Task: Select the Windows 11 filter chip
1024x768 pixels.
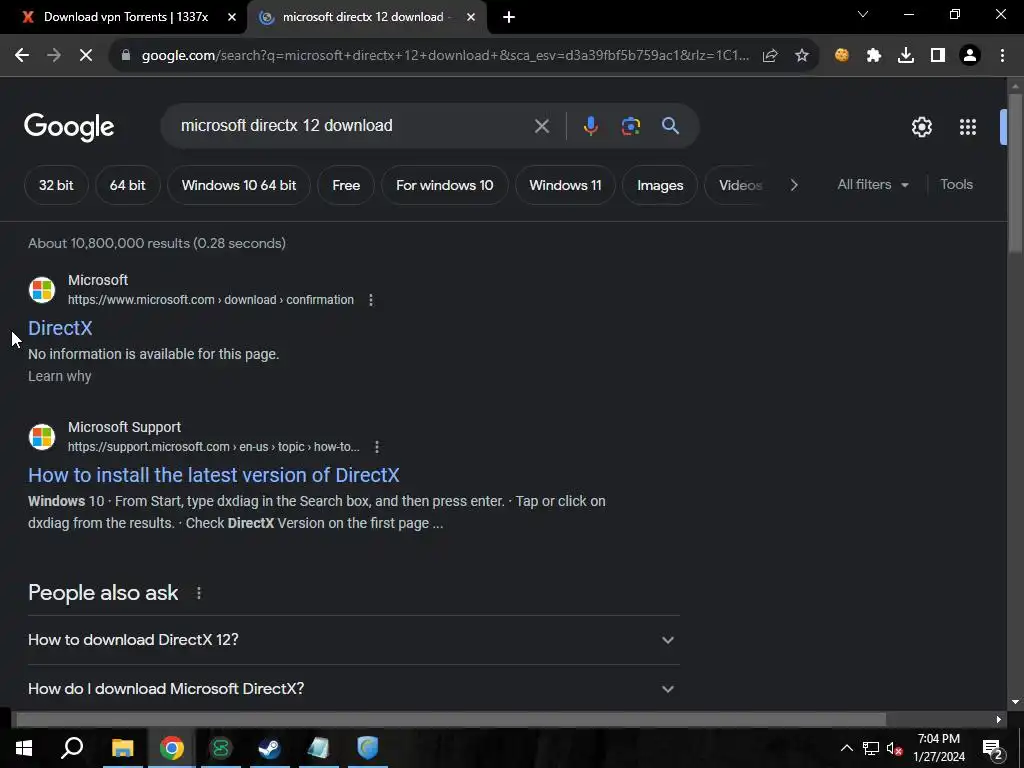Action: 566,185
